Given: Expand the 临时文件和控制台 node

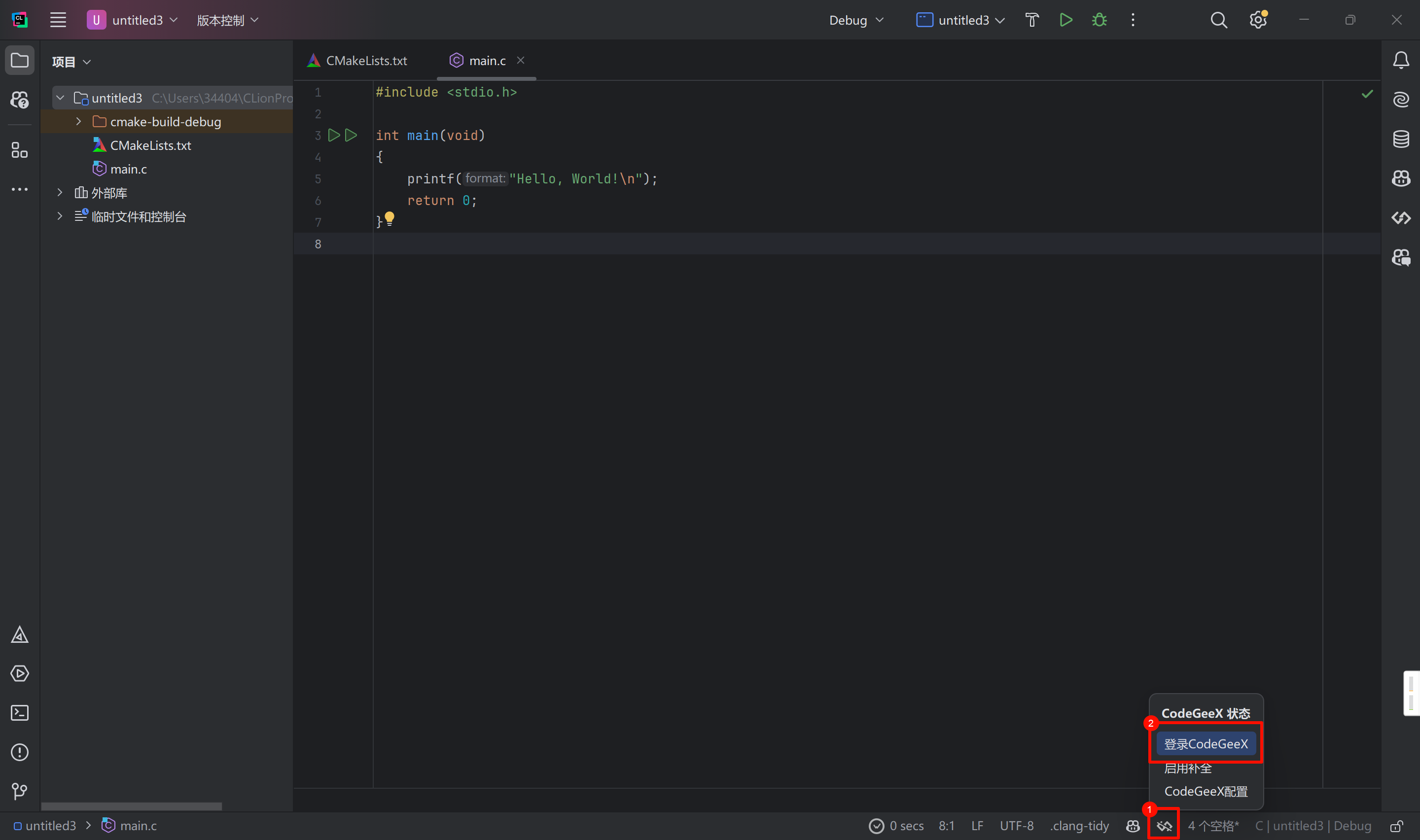Looking at the screenshot, I should click(x=60, y=217).
